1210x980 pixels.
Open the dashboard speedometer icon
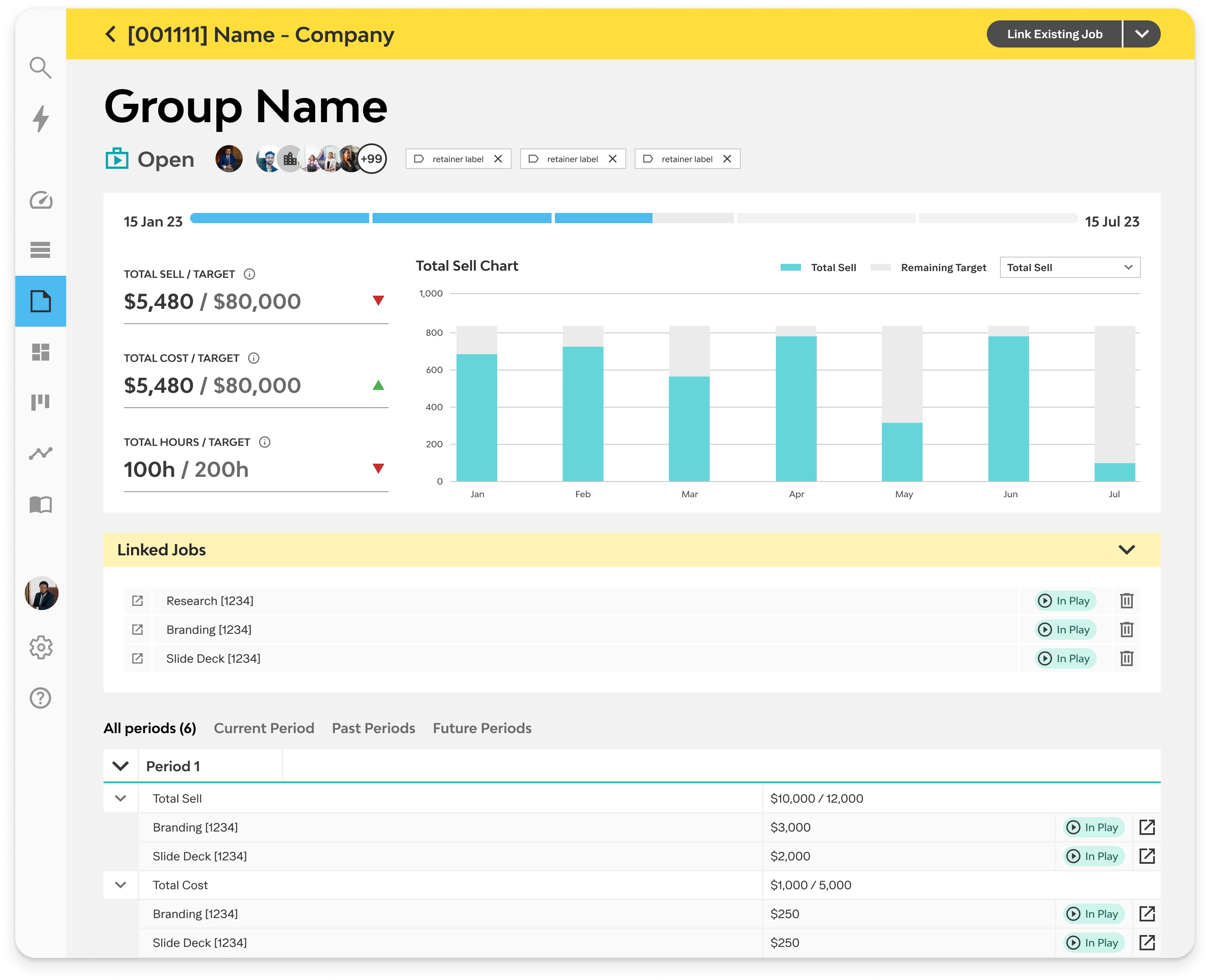[x=40, y=200]
